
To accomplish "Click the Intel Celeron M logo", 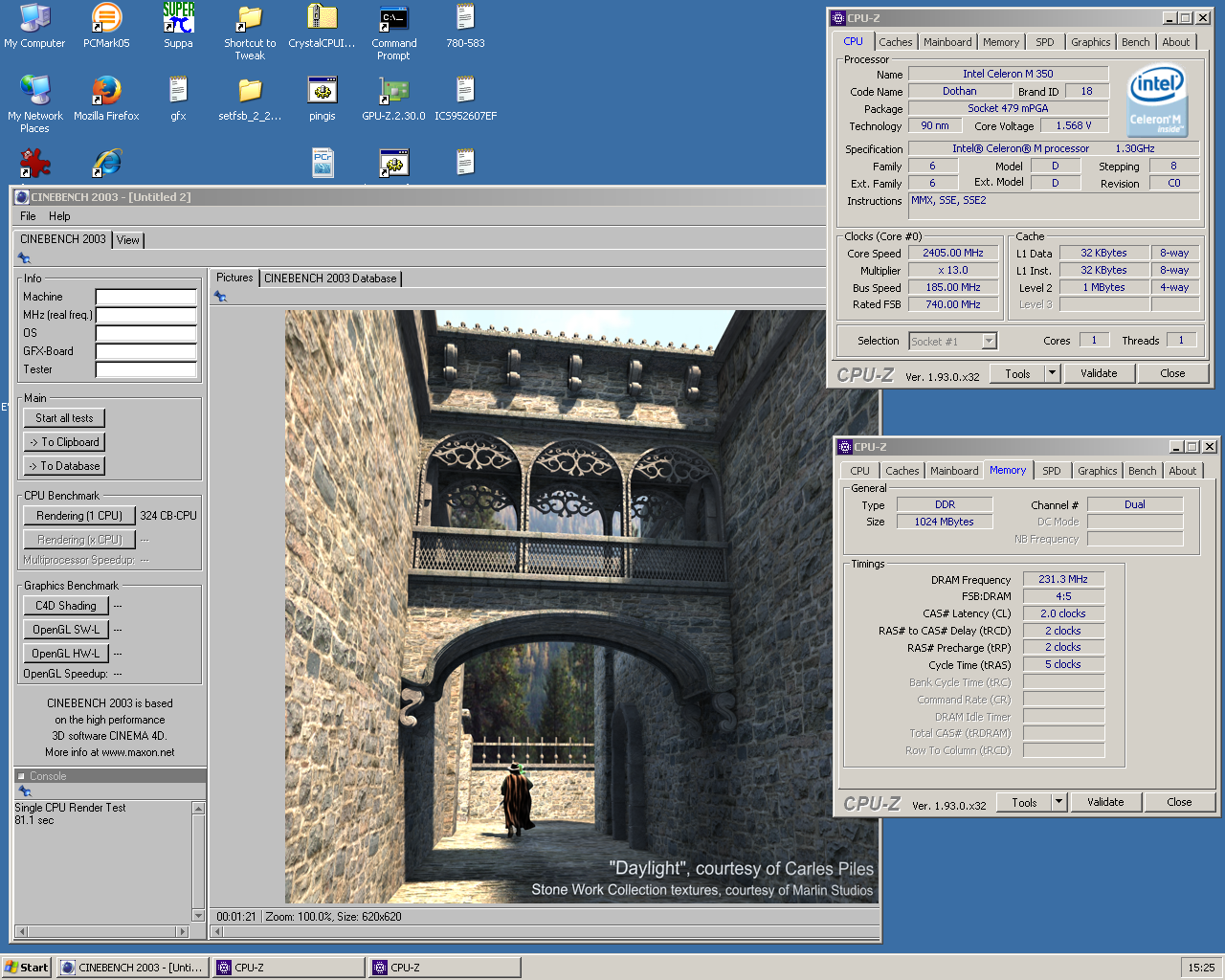I will pos(1157,100).
